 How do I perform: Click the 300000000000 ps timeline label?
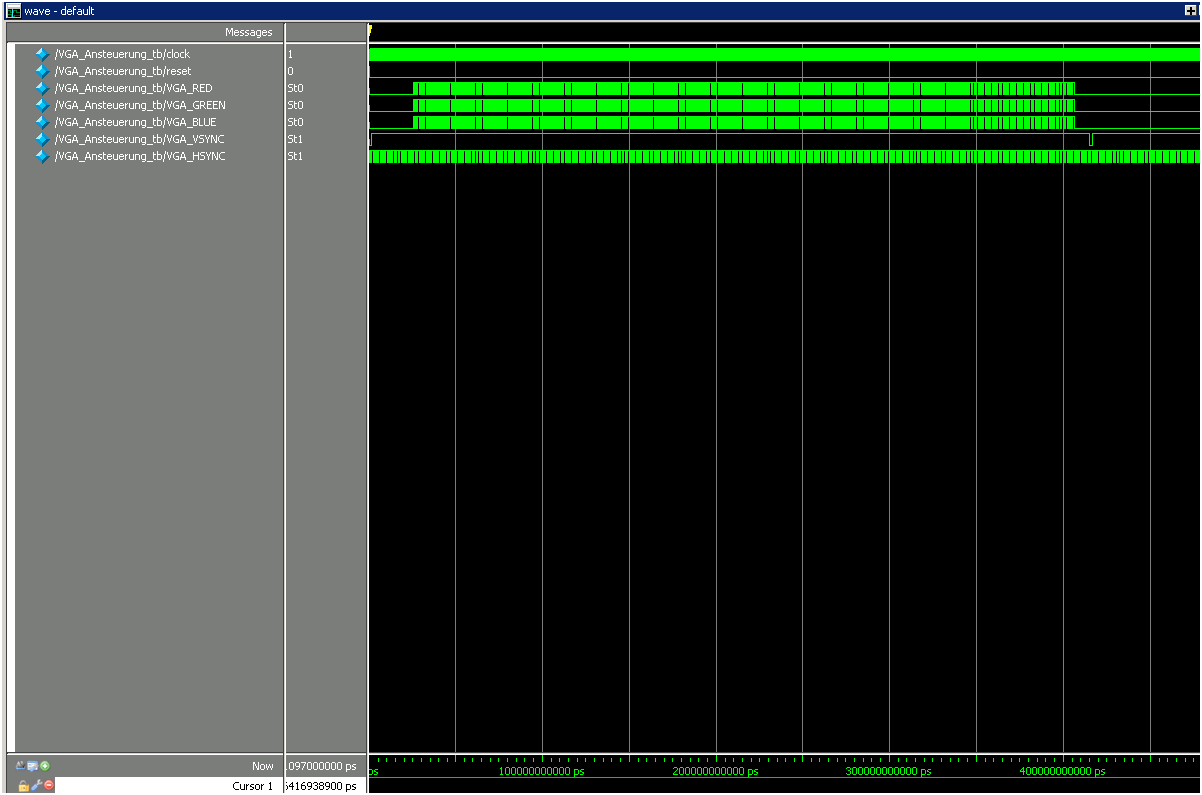pos(889,771)
